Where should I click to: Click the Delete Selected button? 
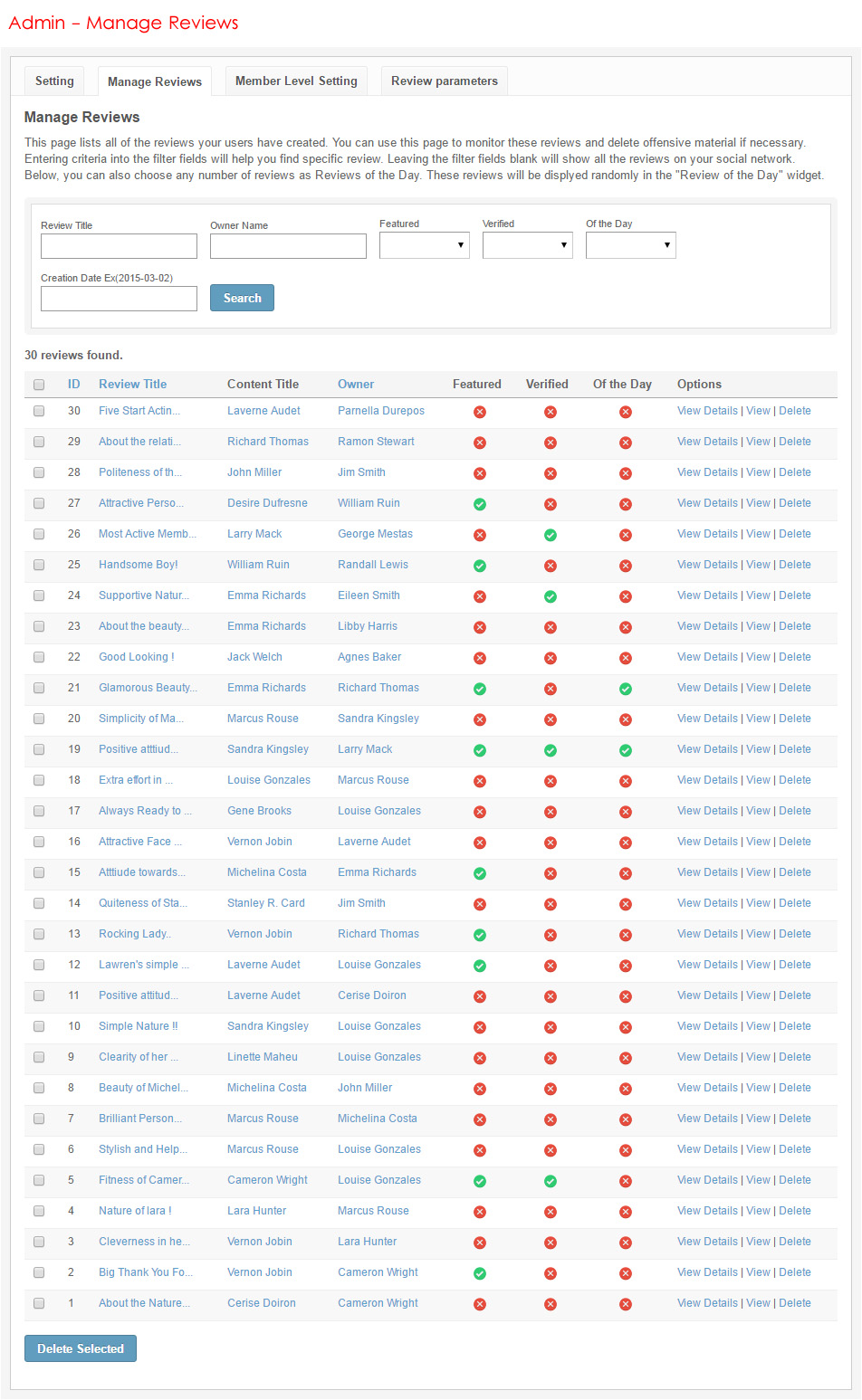point(81,1348)
